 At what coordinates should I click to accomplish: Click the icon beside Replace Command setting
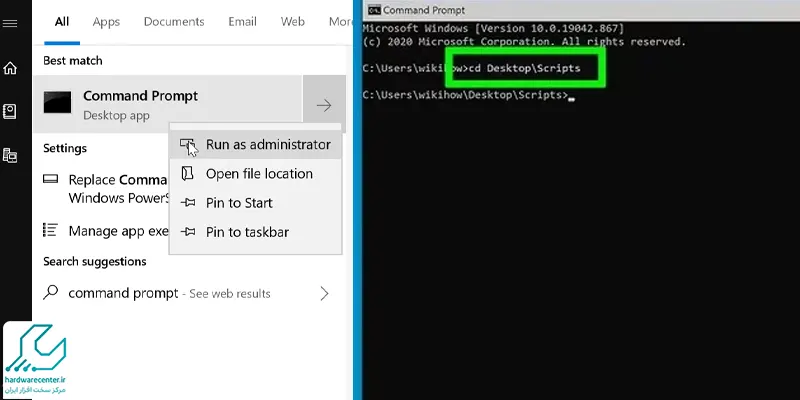coord(51,179)
